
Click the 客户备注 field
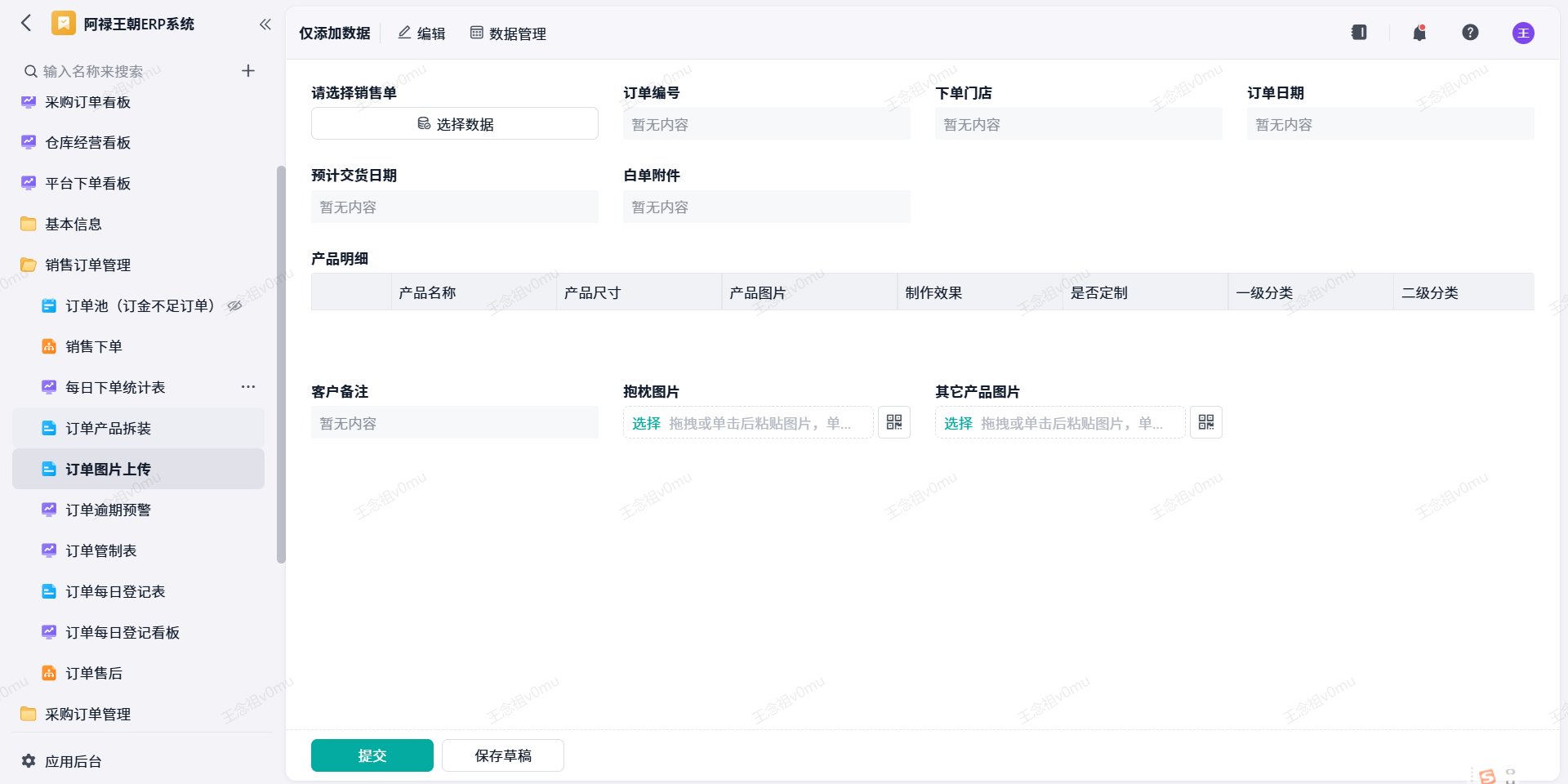(x=455, y=423)
